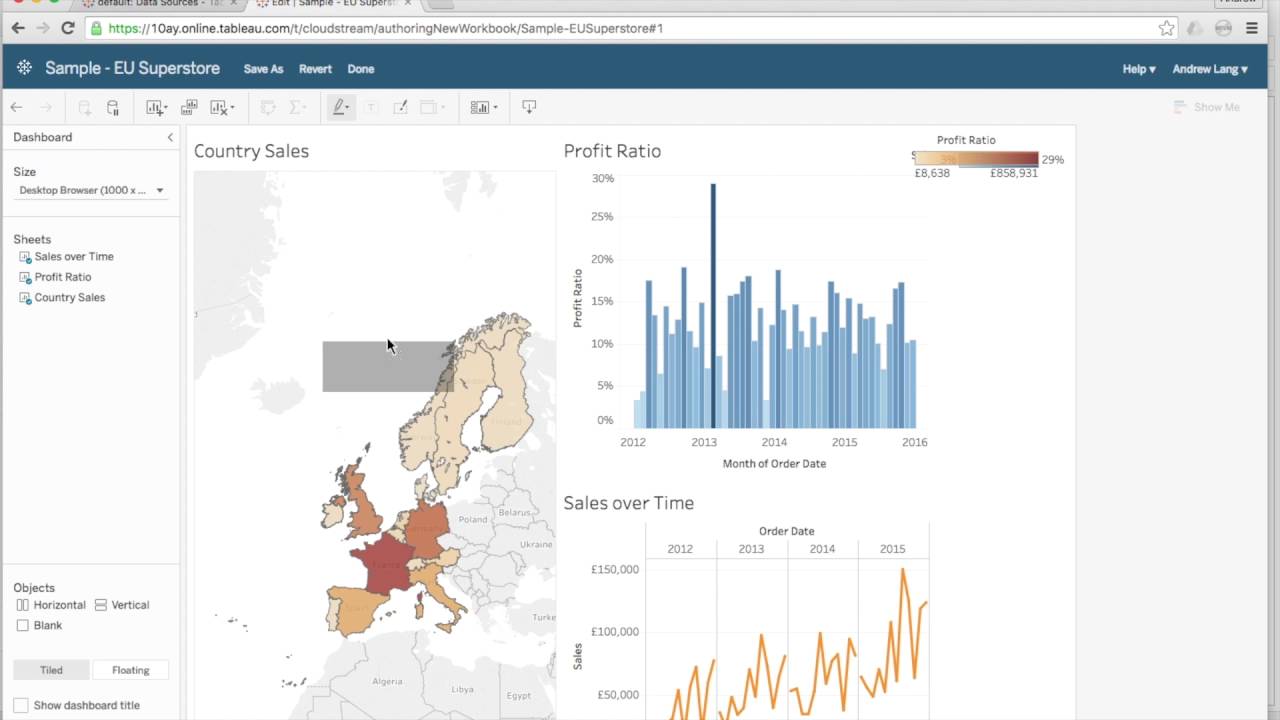This screenshot has width=1280, height=720.
Task: Expand the new worksheet dropdown arrow
Action: [164, 107]
